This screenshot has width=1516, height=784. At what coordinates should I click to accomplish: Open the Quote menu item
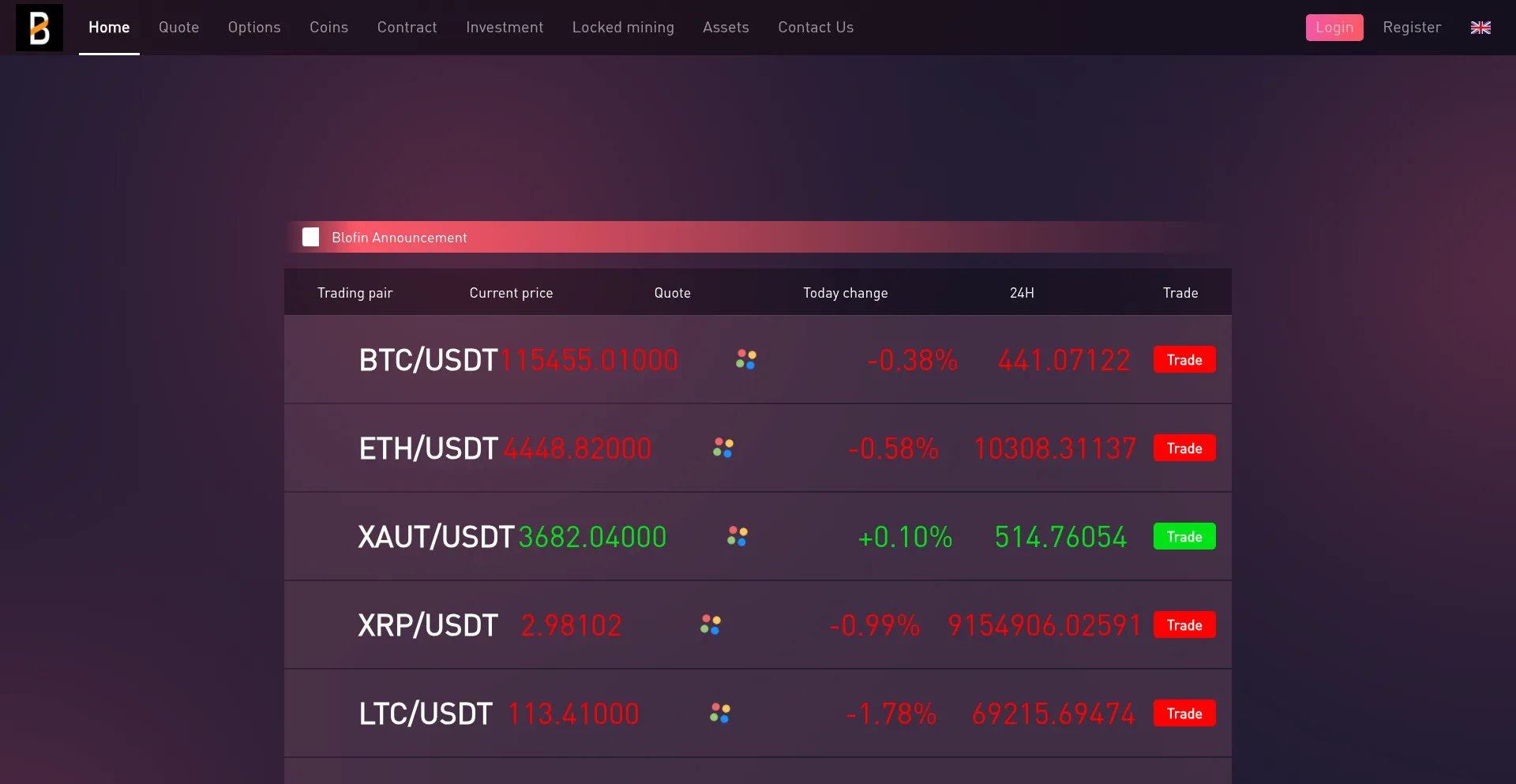pos(178,28)
